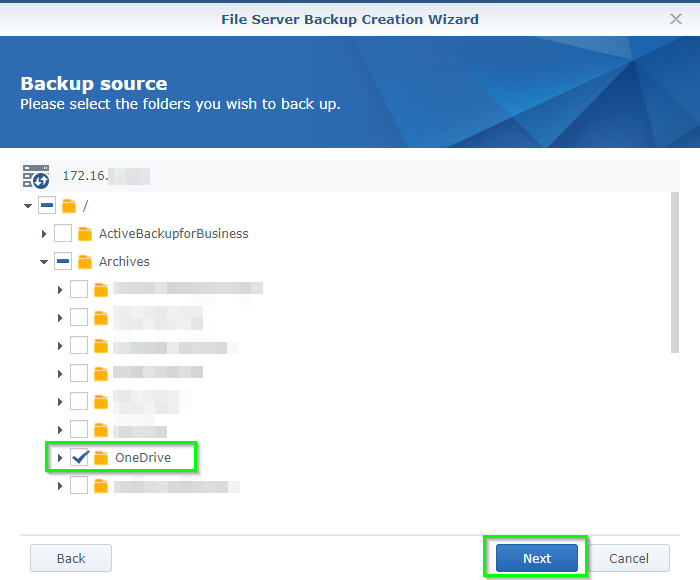
Task: Click the OneDrive folder icon
Action: click(101, 457)
